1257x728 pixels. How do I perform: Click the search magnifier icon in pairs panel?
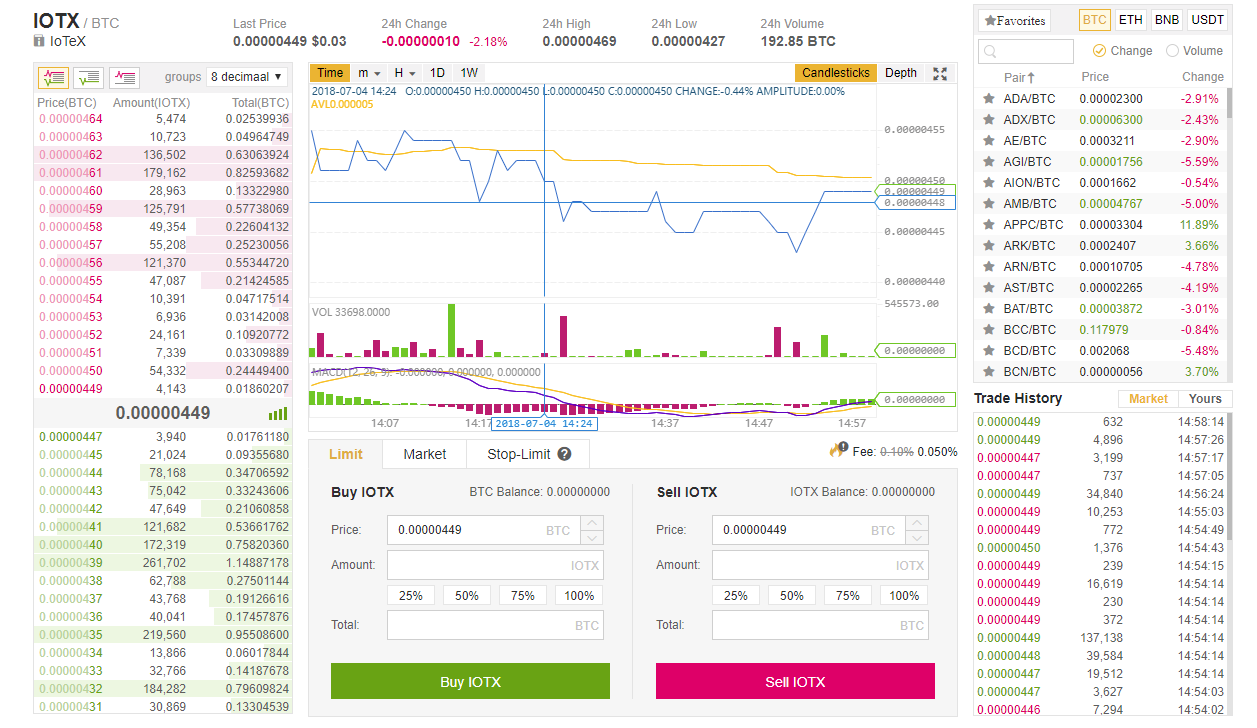coord(990,51)
